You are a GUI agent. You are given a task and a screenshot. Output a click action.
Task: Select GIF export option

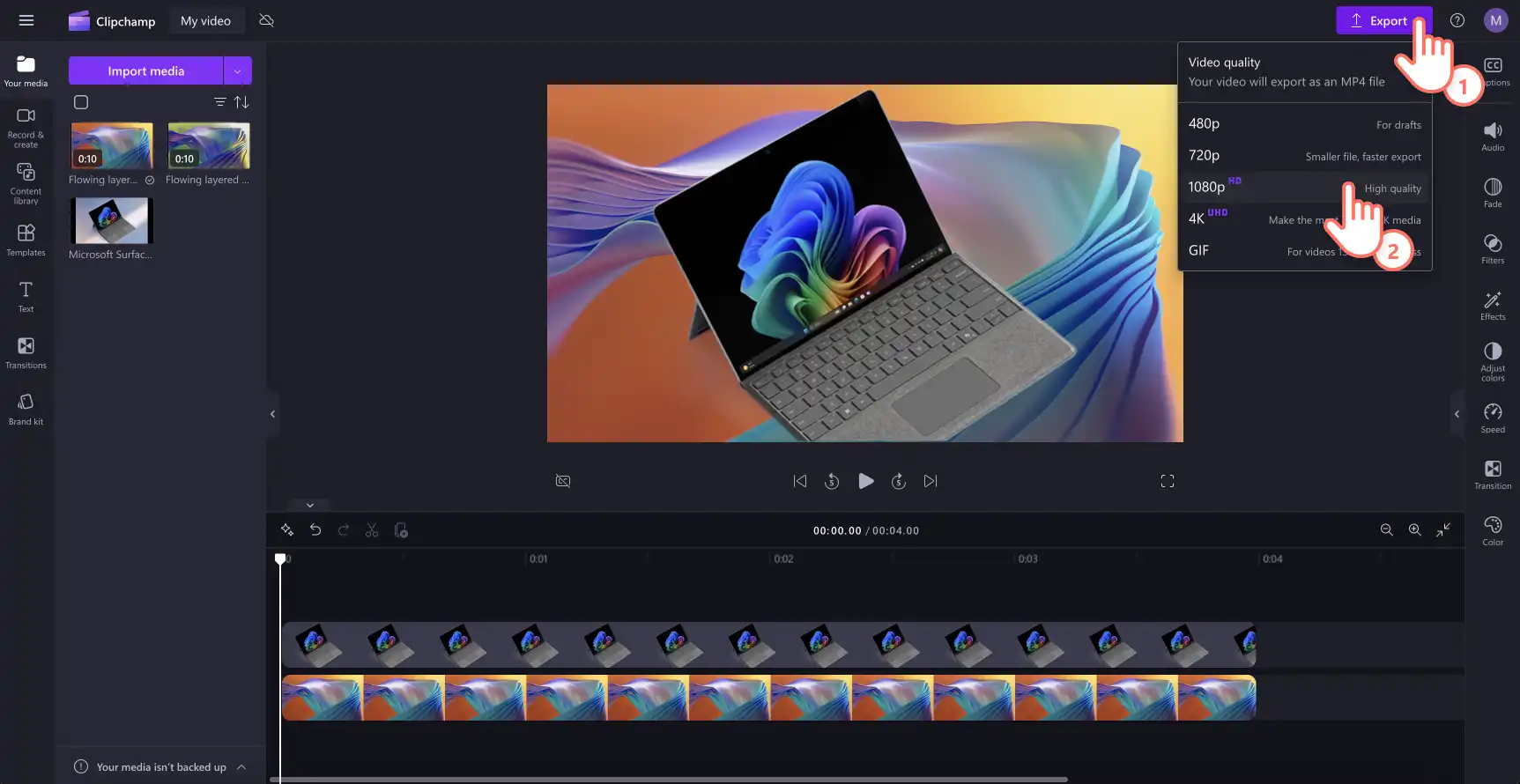(x=1304, y=250)
